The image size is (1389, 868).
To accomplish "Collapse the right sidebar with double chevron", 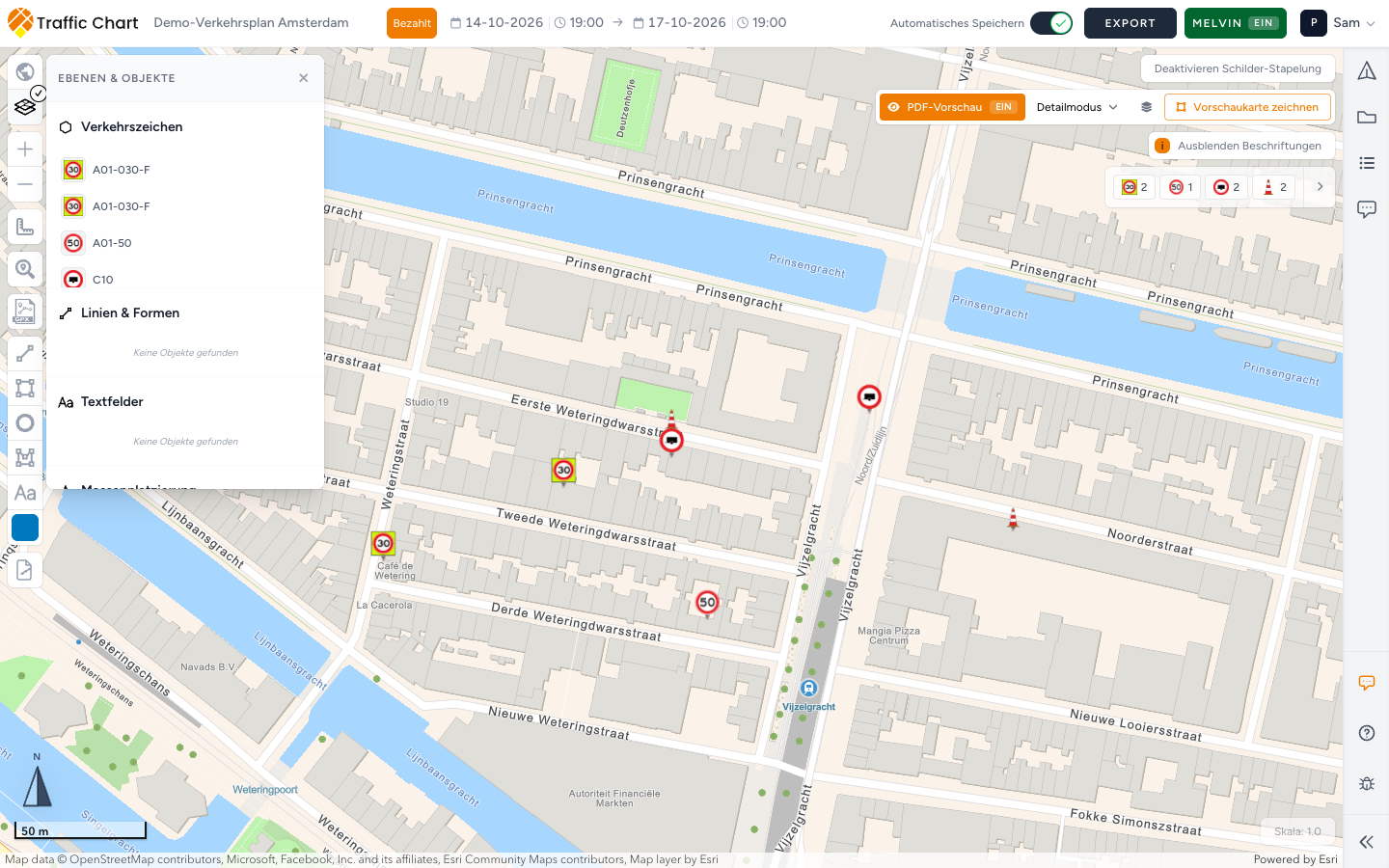I will [1367, 842].
